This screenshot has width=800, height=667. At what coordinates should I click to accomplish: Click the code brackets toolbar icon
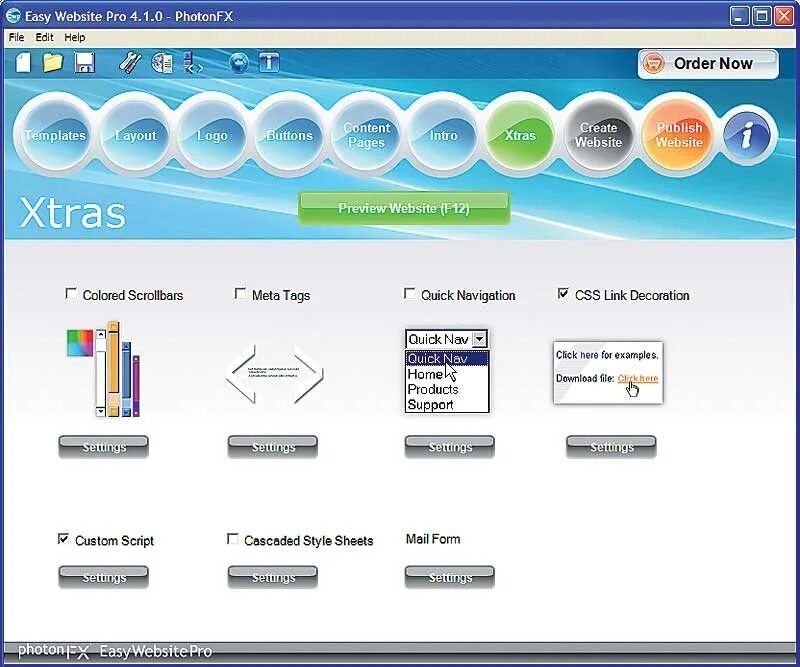pos(193,63)
